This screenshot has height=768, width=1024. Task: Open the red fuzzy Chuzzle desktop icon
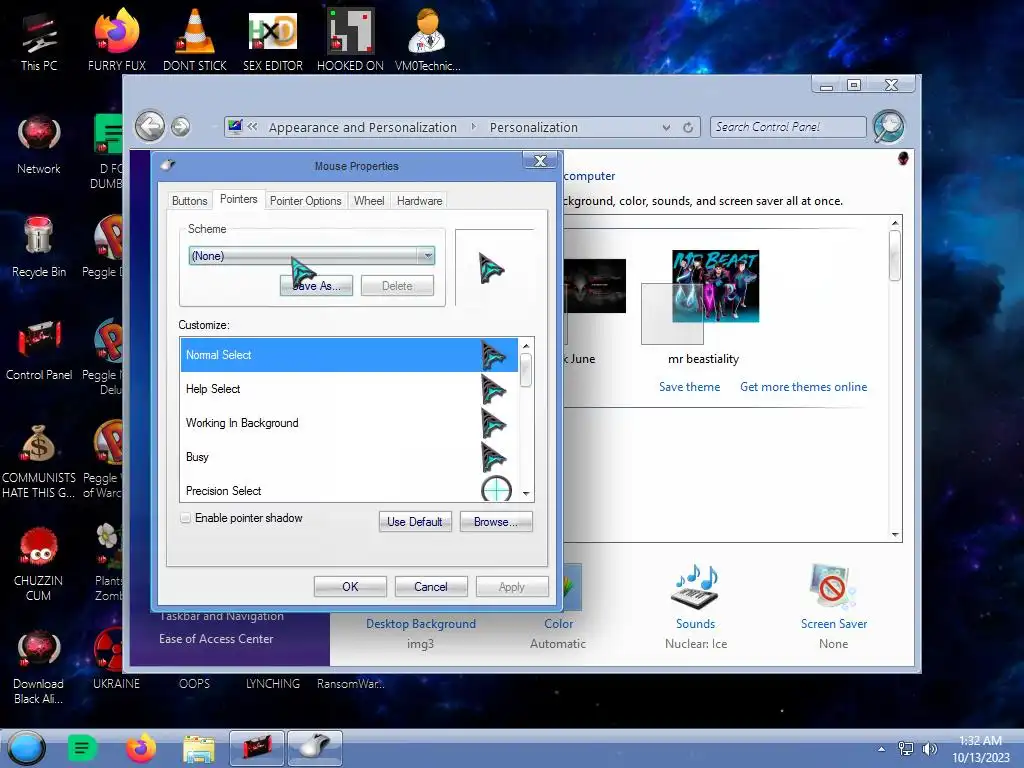tap(39, 564)
